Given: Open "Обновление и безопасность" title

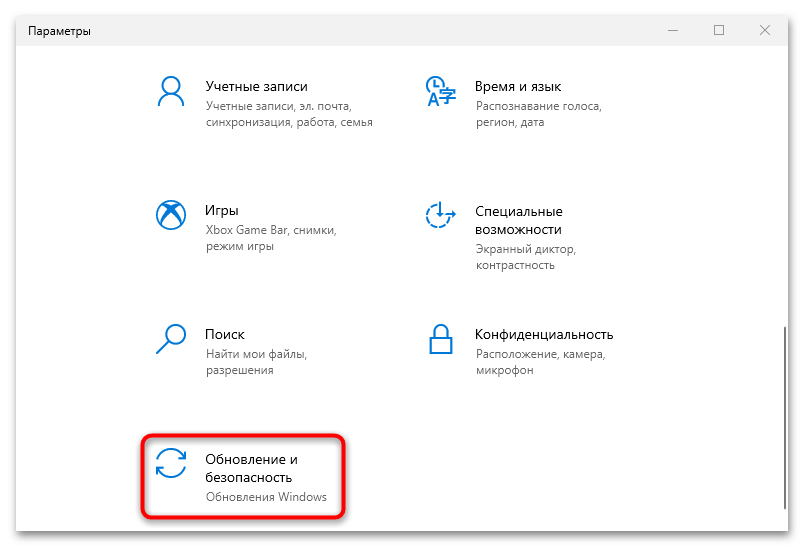Looking at the screenshot, I should [x=251, y=468].
